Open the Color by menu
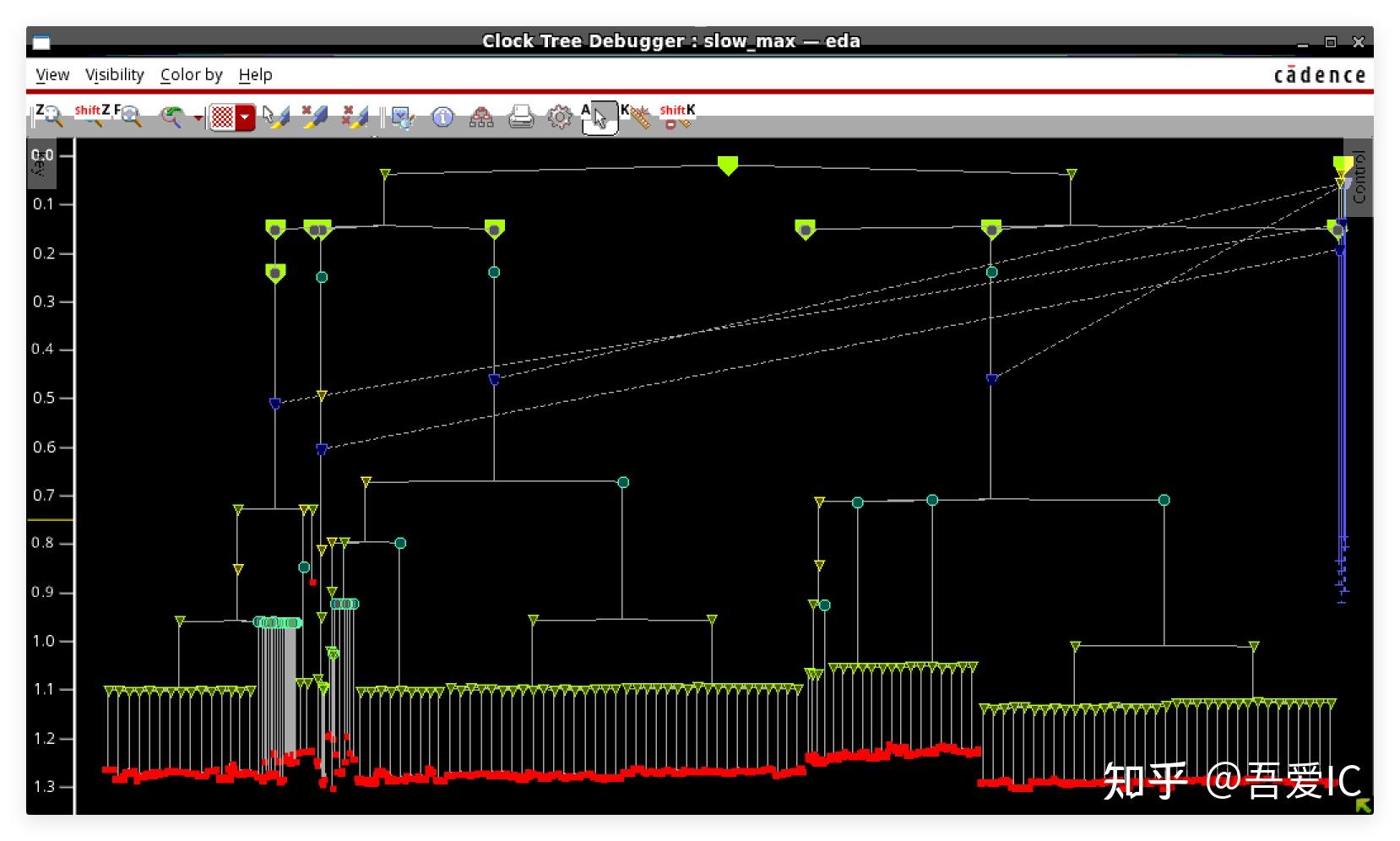 192,74
